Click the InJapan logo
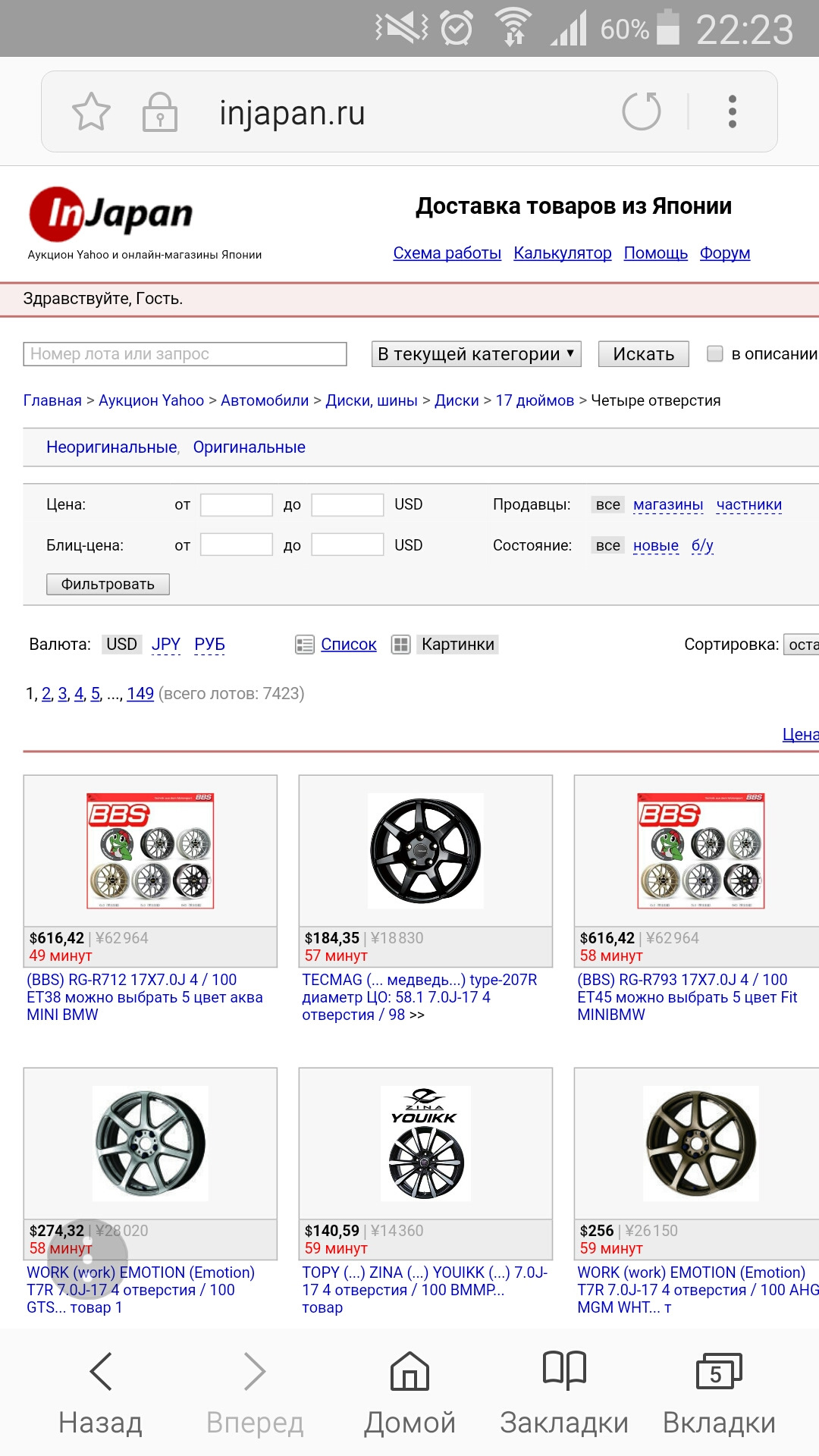 pyautogui.click(x=111, y=214)
